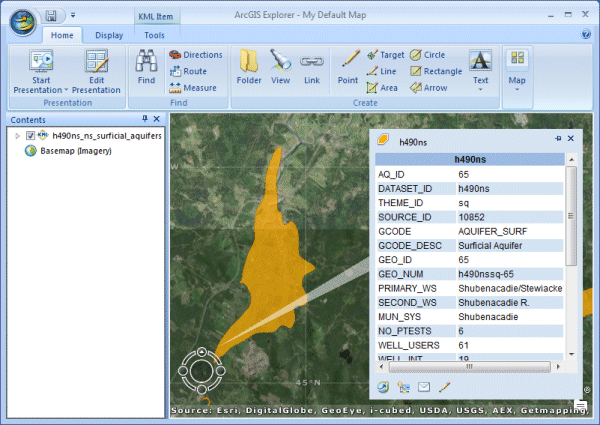Viewport: 600px width, 425px height.
Task: Click the orange polygon icon in popup title
Action: pyautogui.click(x=383, y=139)
